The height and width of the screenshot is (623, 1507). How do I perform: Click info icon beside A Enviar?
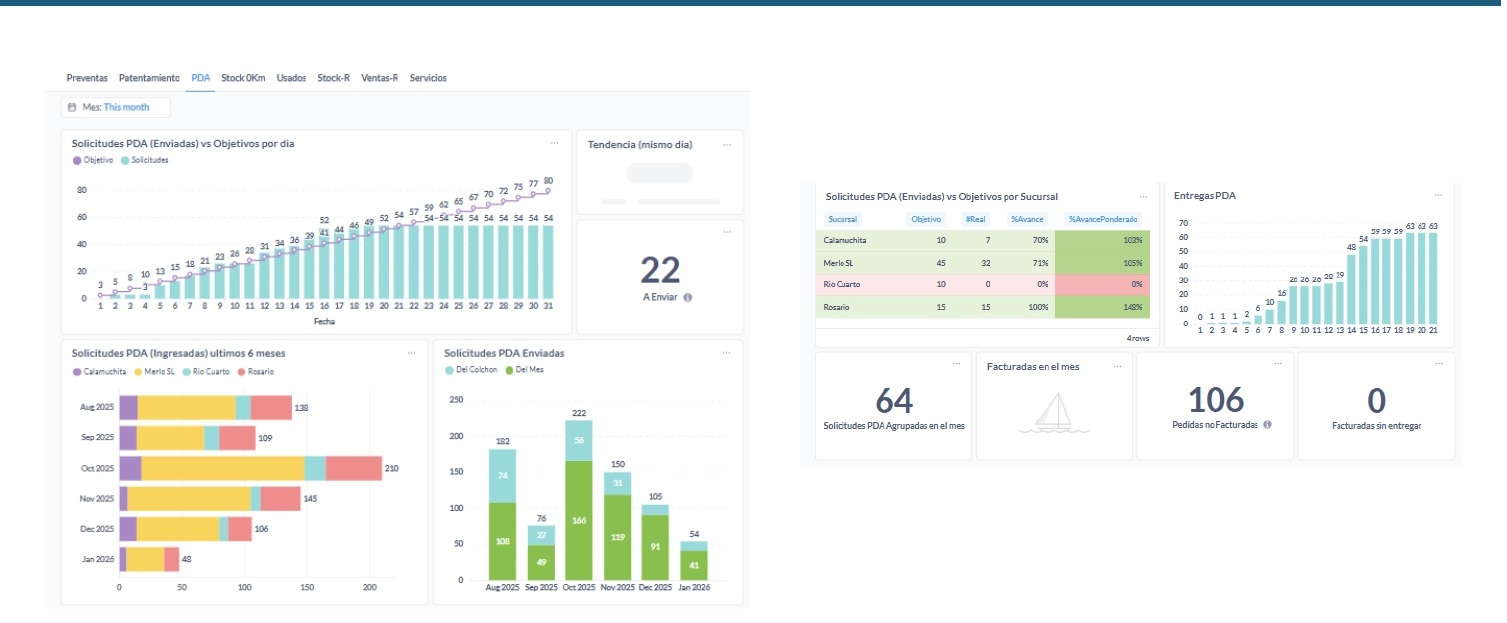click(688, 297)
